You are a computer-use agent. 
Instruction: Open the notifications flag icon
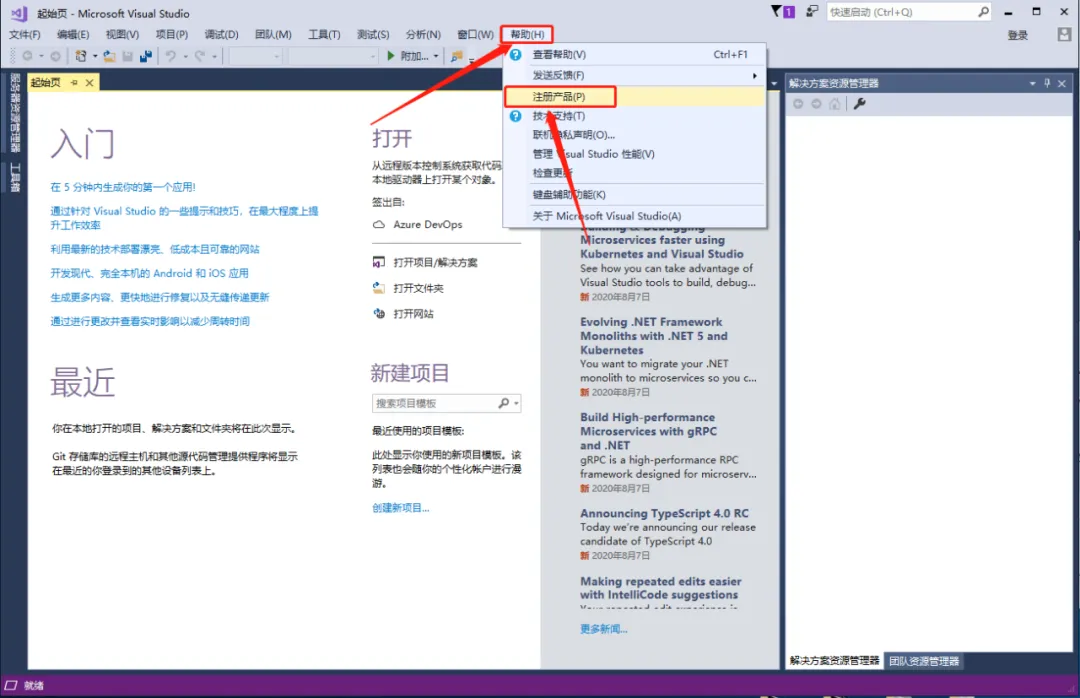[776, 11]
